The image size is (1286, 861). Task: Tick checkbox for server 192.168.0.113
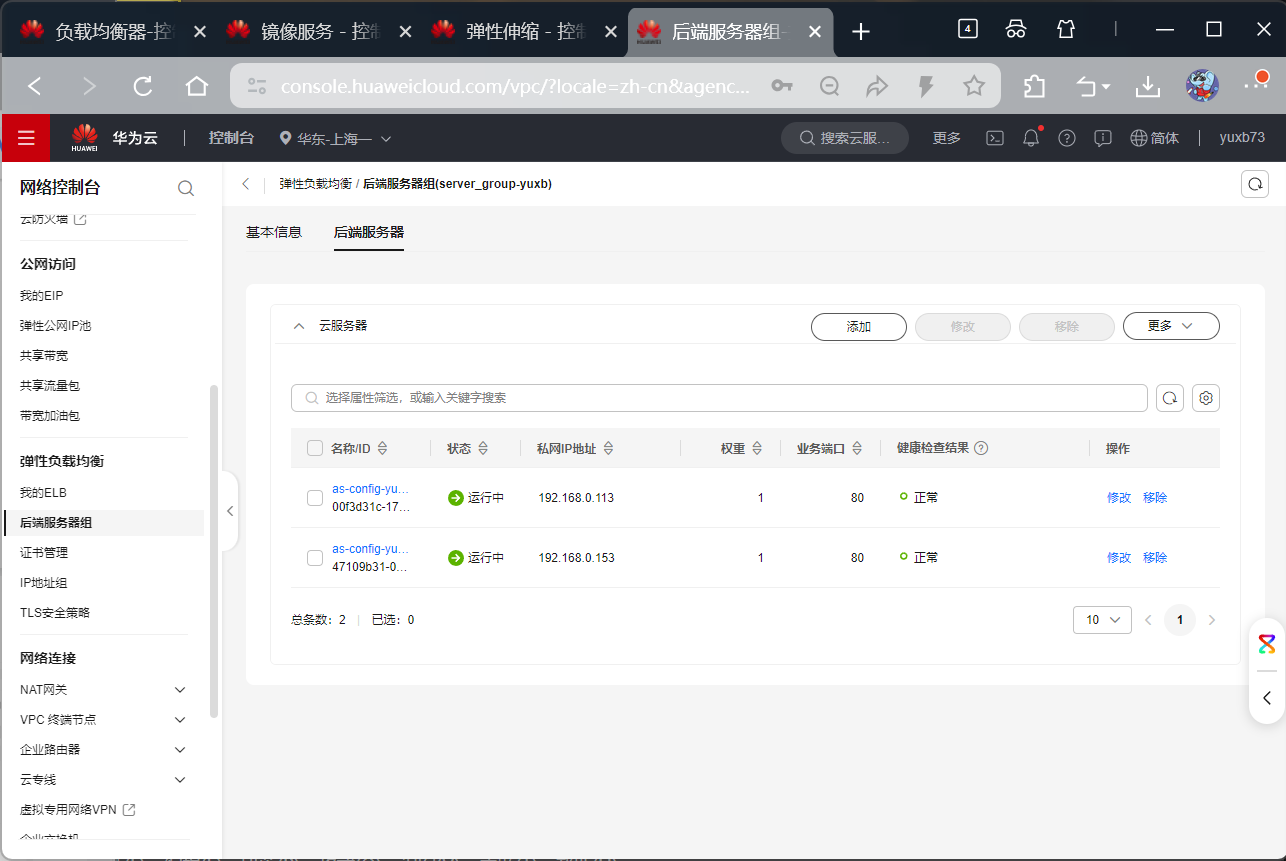(315, 497)
